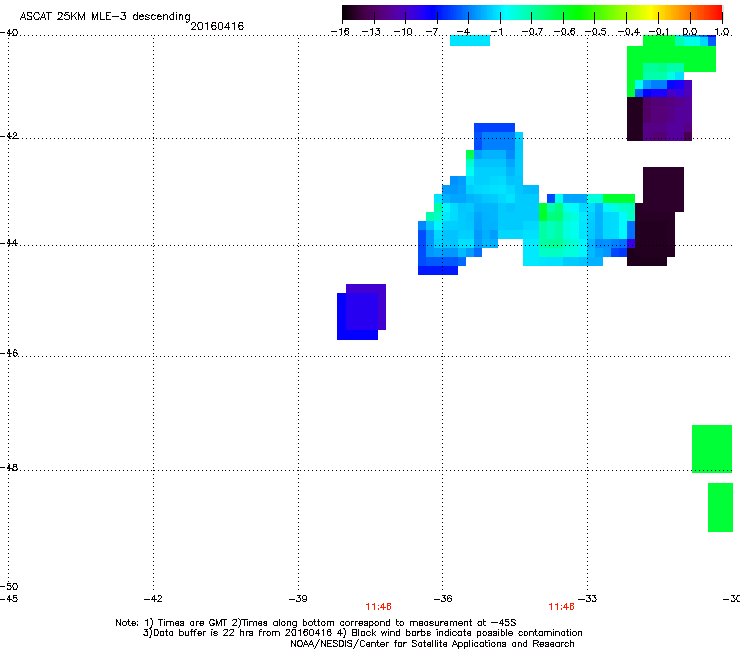Click the black data block on the -44 gridline

click(655, 217)
